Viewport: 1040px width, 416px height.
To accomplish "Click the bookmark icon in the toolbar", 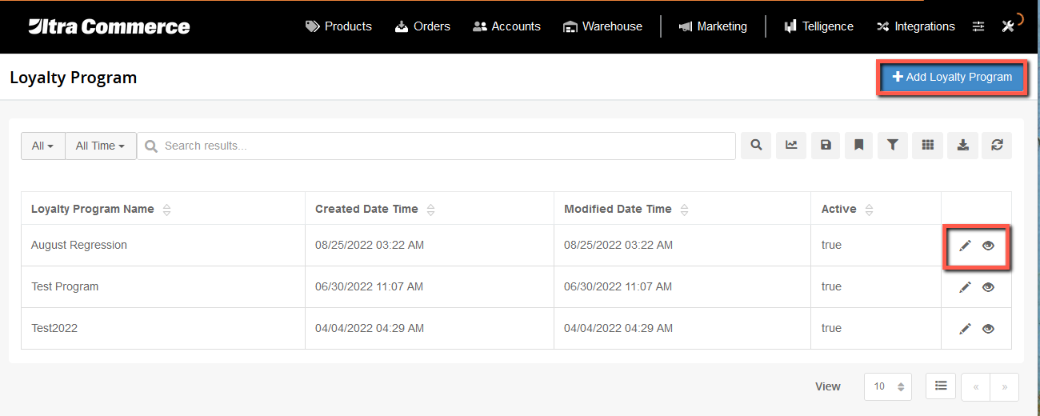I will pos(859,145).
